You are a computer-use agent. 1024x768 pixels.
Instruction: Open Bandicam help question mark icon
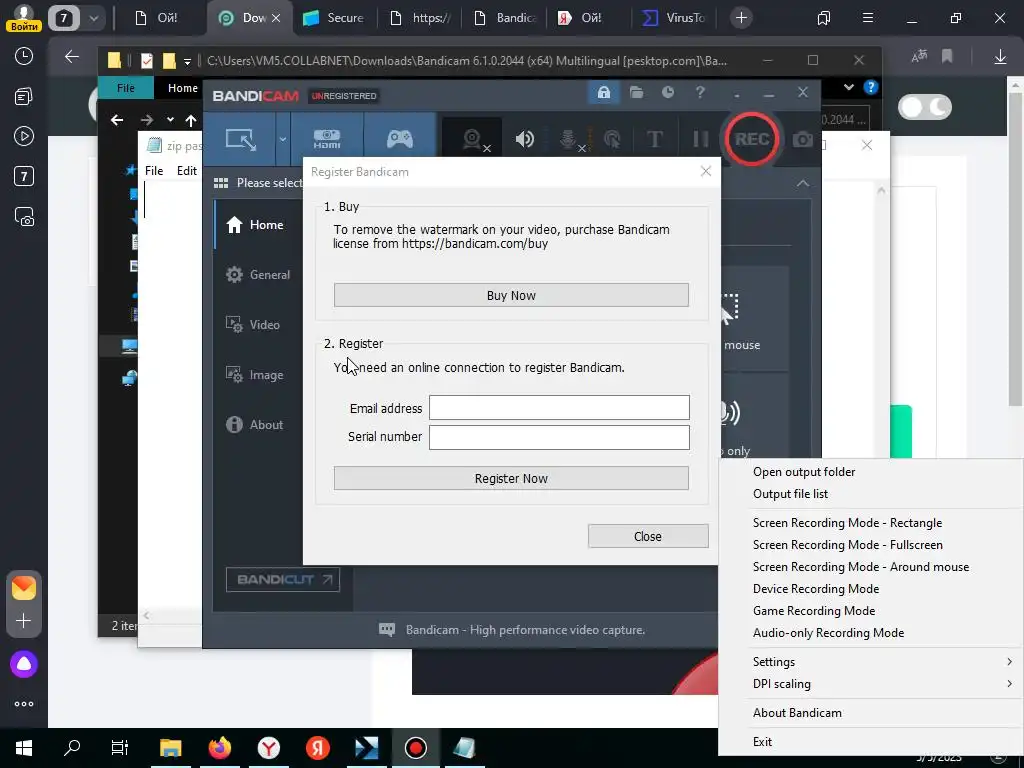(x=700, y=93)
